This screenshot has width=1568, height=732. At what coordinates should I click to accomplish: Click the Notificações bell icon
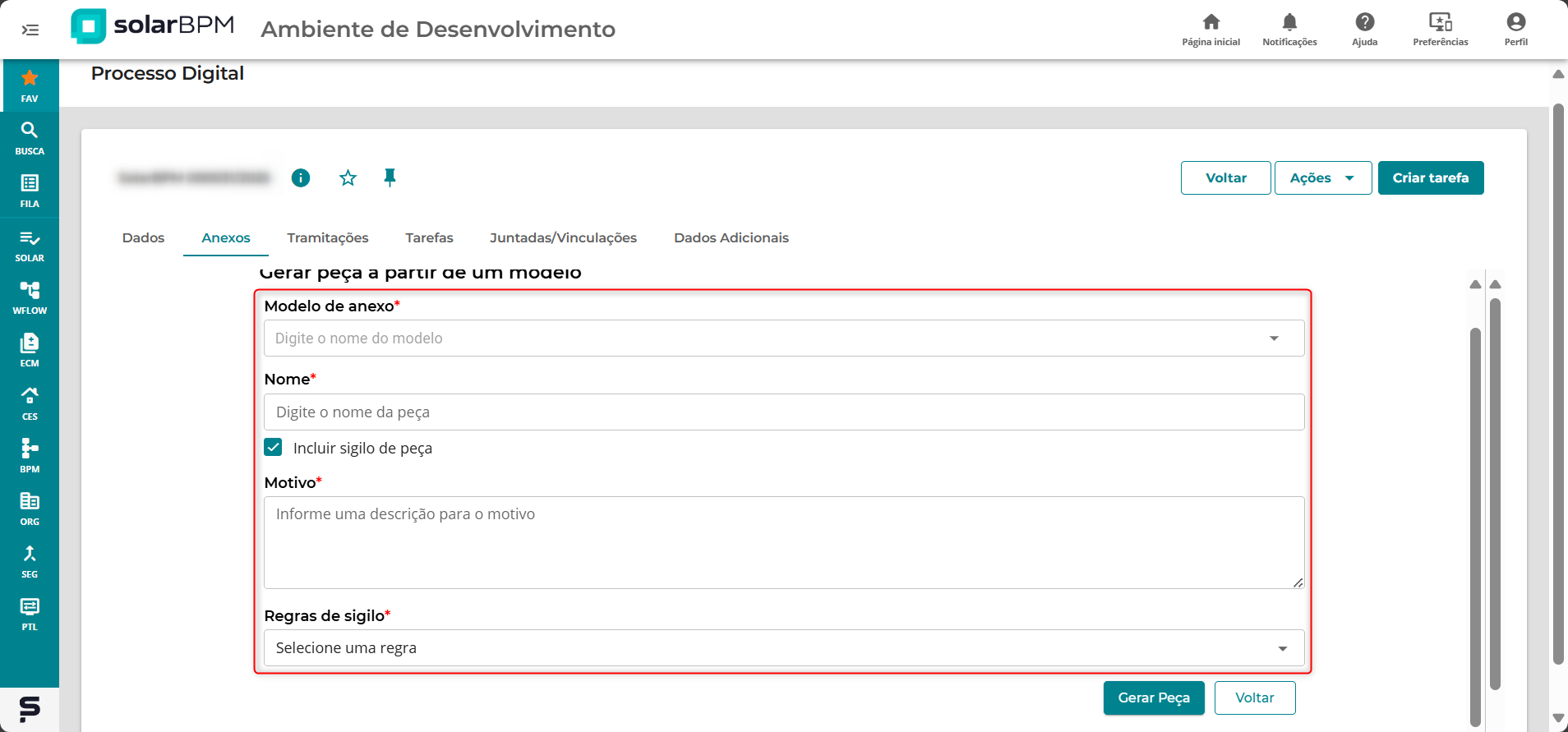1289,29
